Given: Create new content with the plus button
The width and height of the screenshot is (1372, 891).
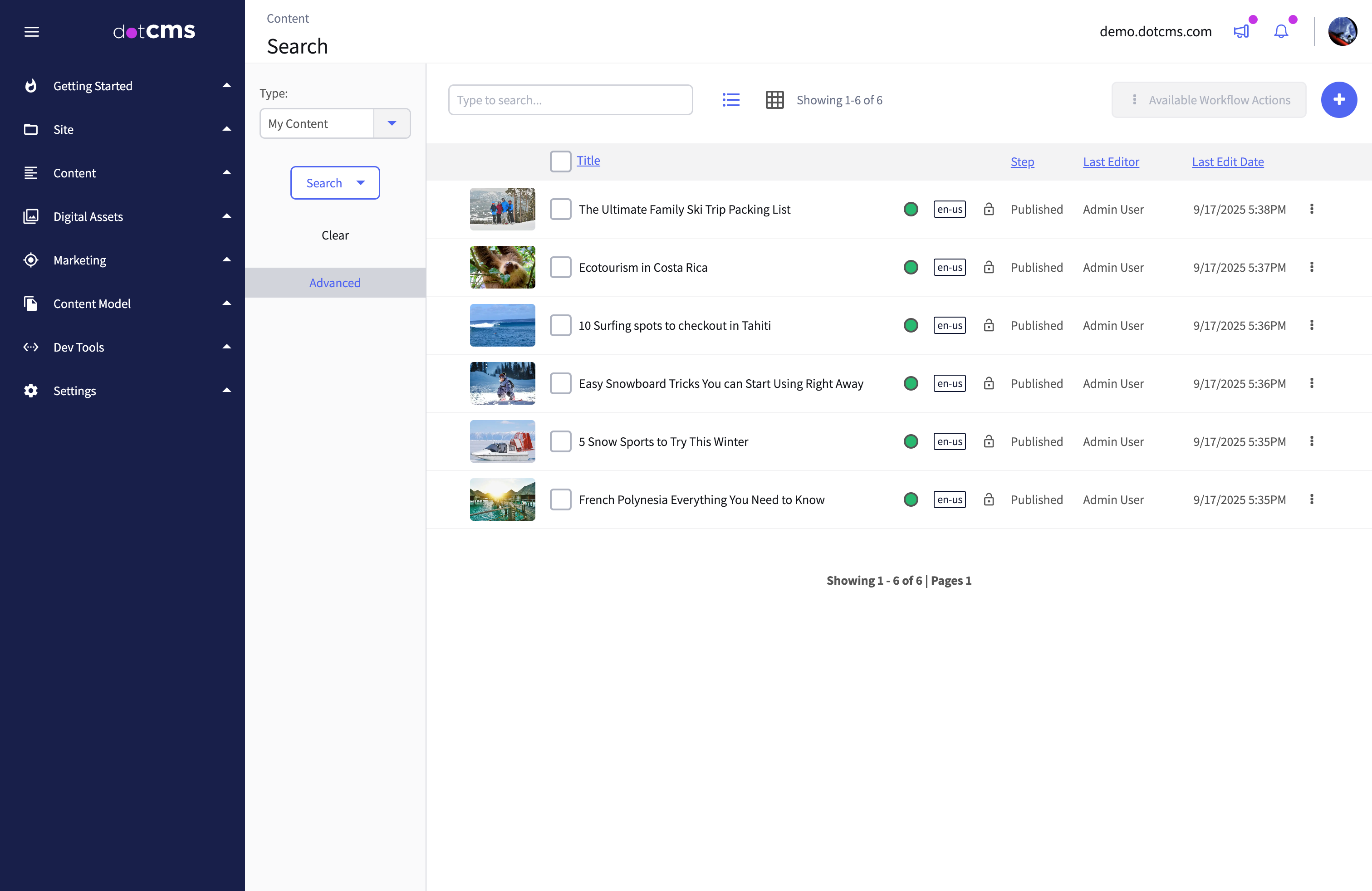Looking at the screenshot, I should (x=1339, y=99).
